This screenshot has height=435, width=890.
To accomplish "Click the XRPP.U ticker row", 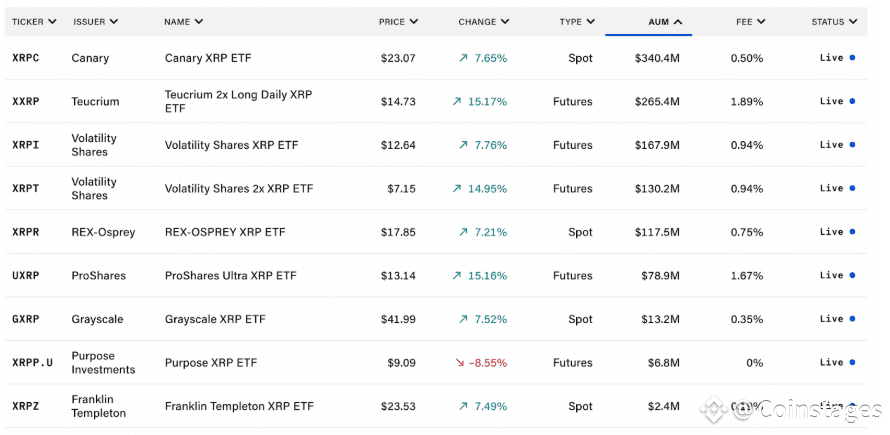I will tap(33, 363).
